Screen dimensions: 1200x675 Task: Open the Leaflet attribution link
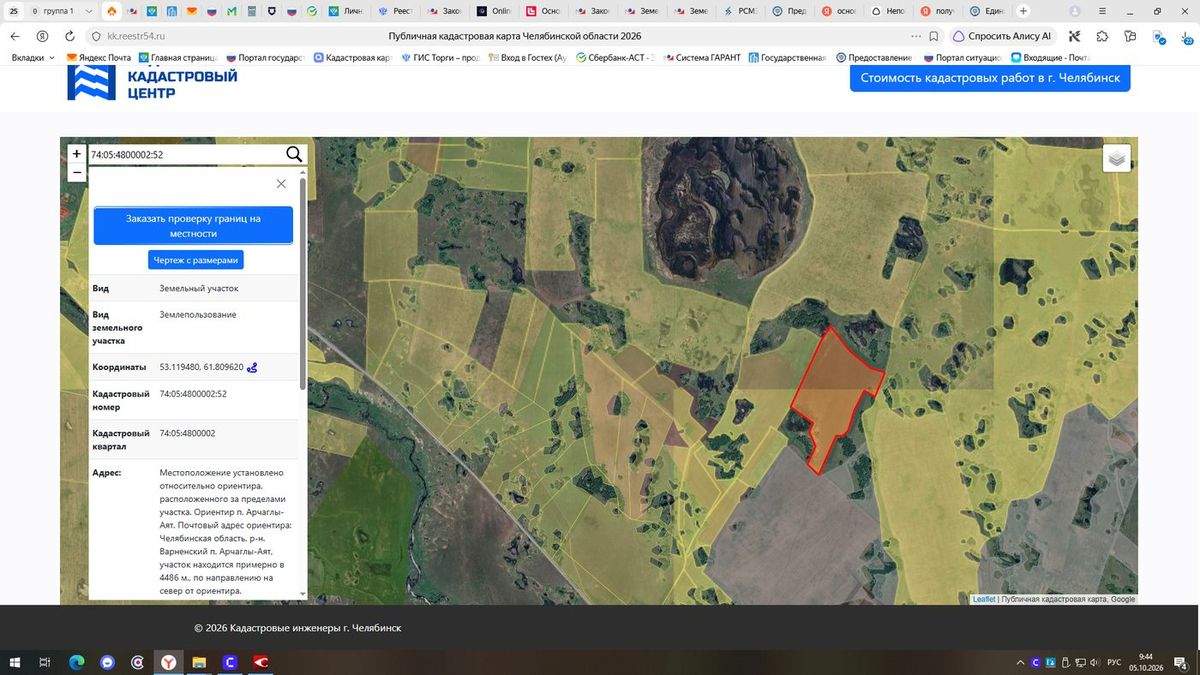pyautogui.click(x=984, y=599)
